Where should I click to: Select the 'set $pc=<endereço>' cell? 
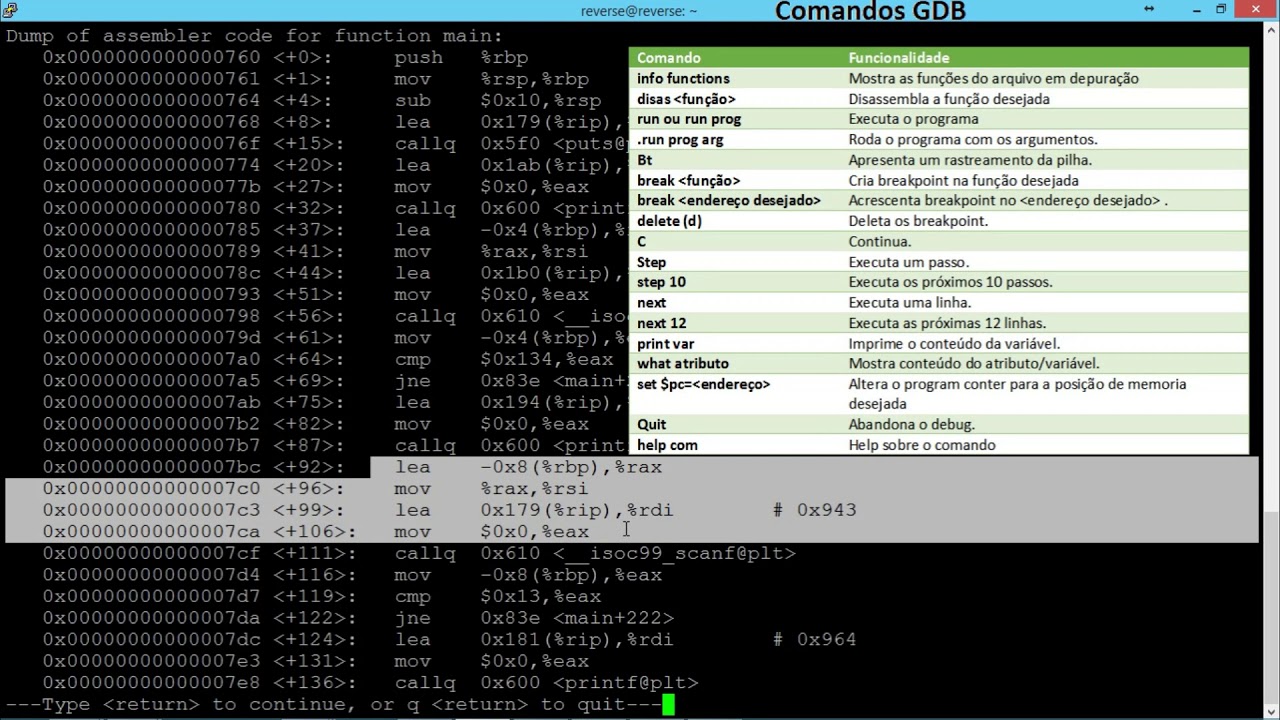click(703, 384)
